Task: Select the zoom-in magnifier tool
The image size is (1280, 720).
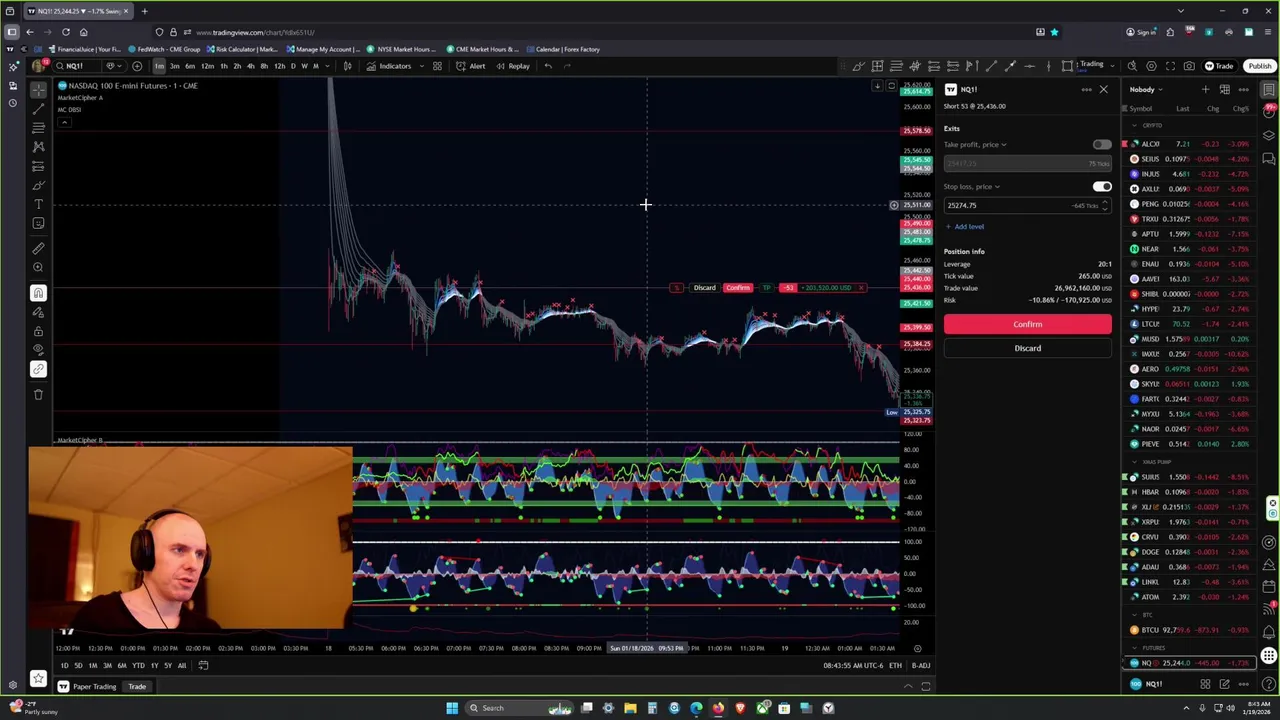Action: [38, 267]
